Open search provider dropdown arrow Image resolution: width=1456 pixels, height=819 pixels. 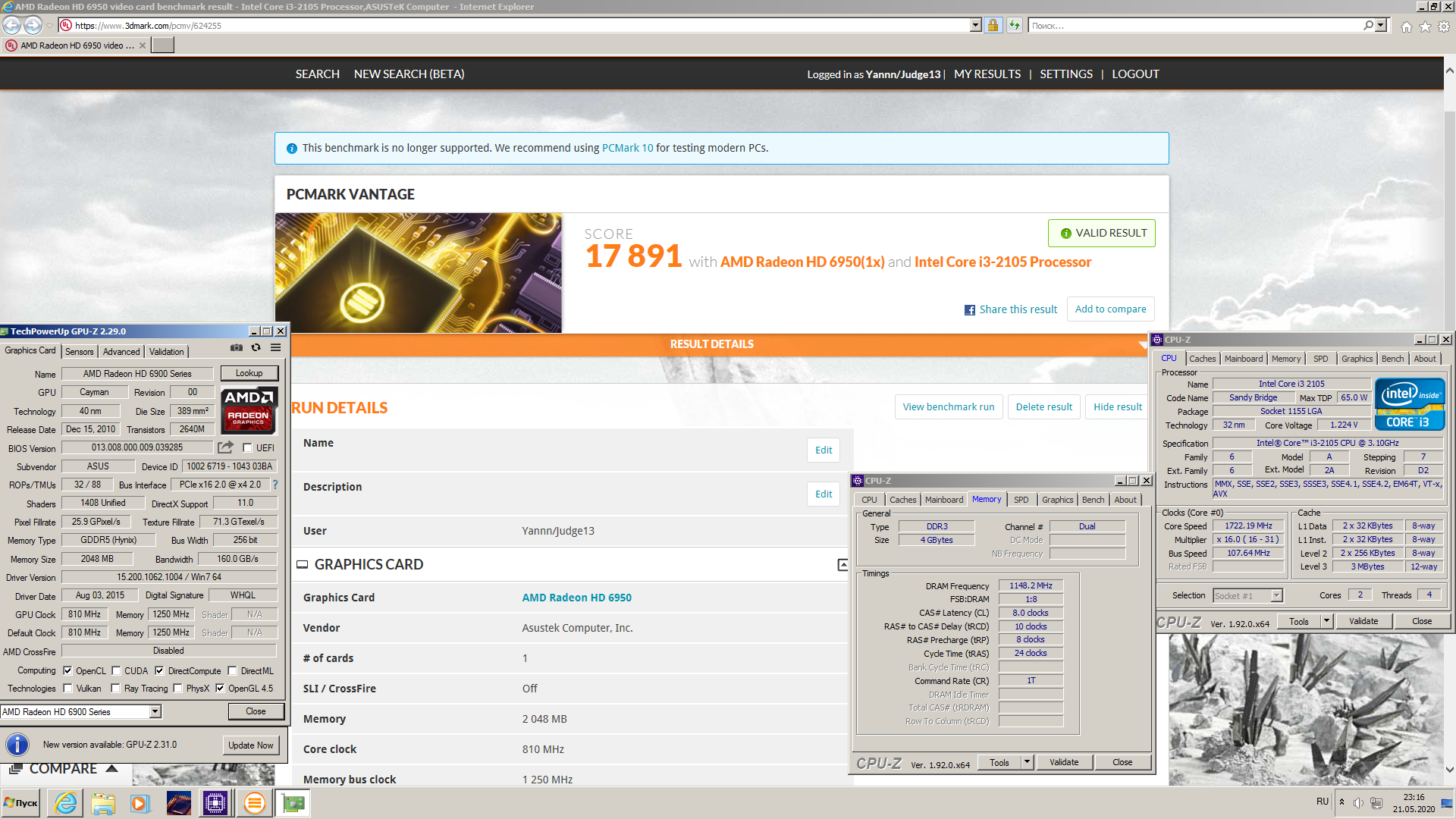1380,25
